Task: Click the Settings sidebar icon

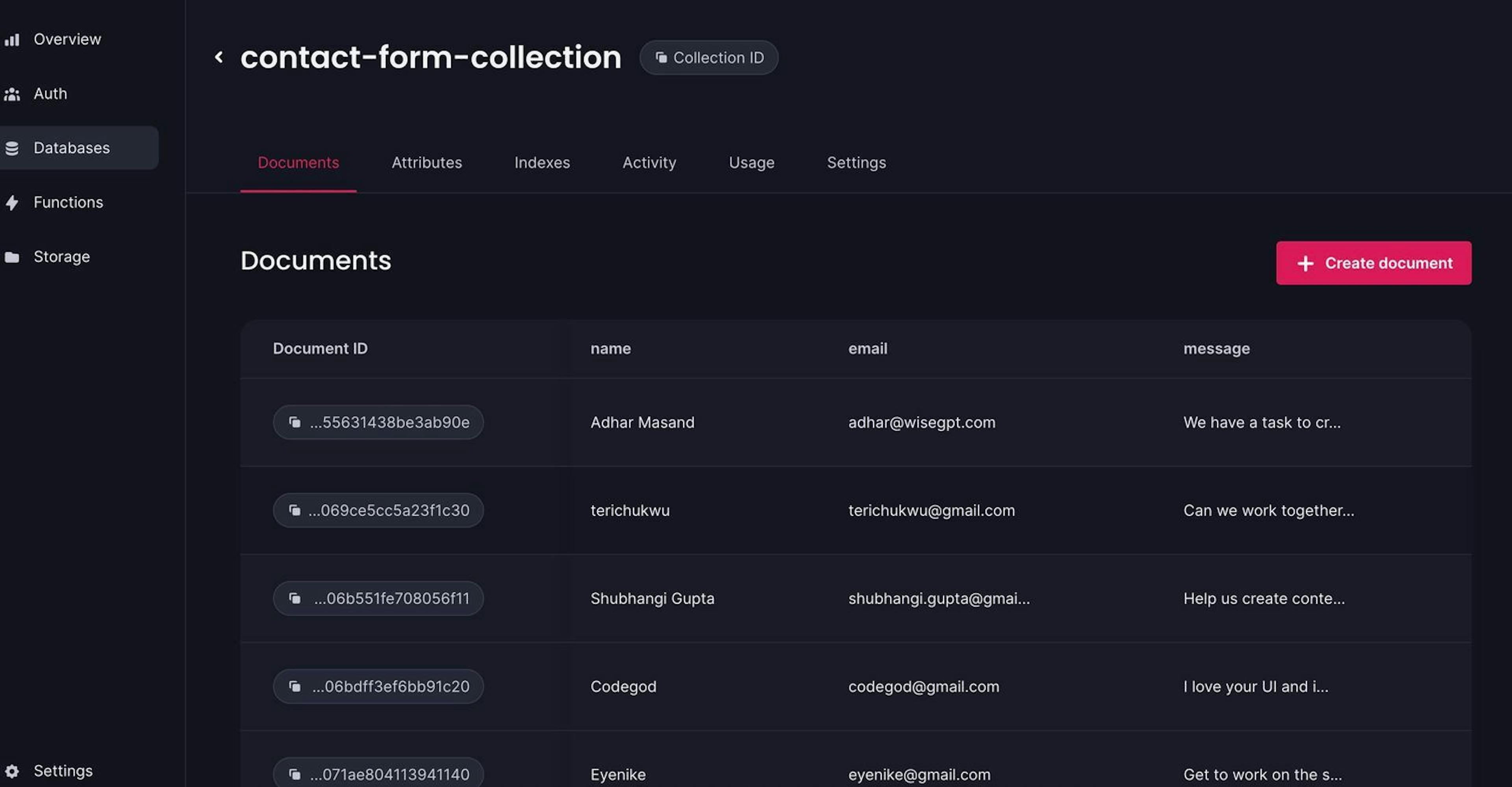Action: click(x=12, y=770)
